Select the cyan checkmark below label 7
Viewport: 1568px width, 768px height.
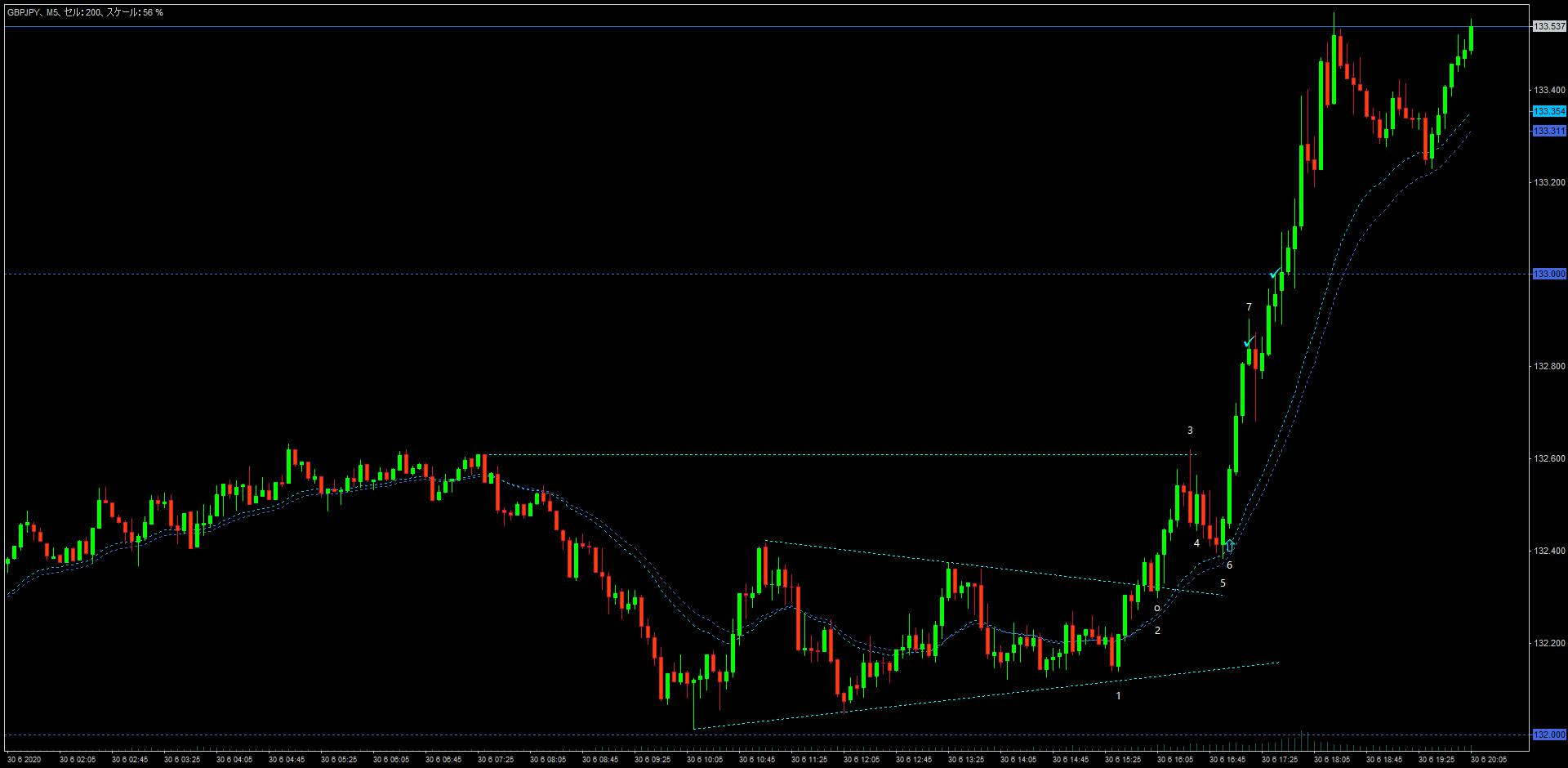click(1249, 341)
